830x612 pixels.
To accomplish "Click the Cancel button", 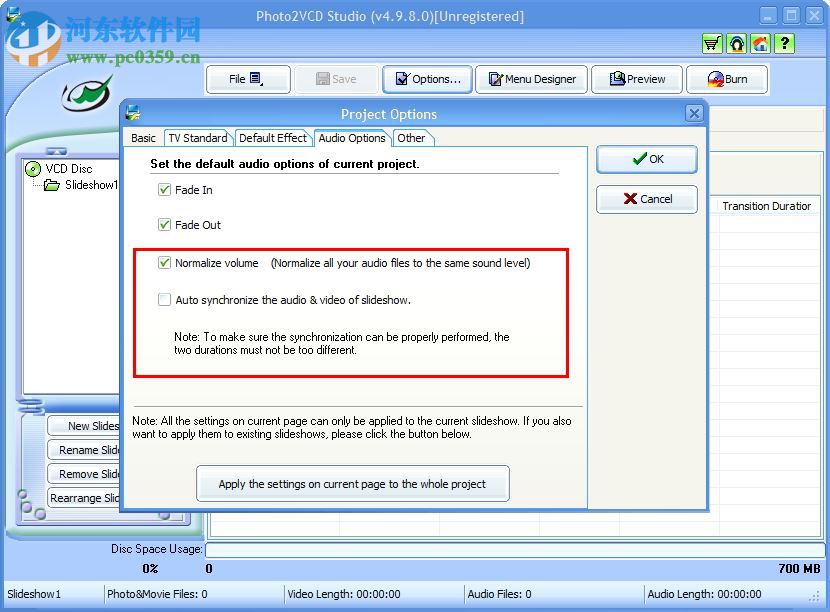I will point(647,199).
